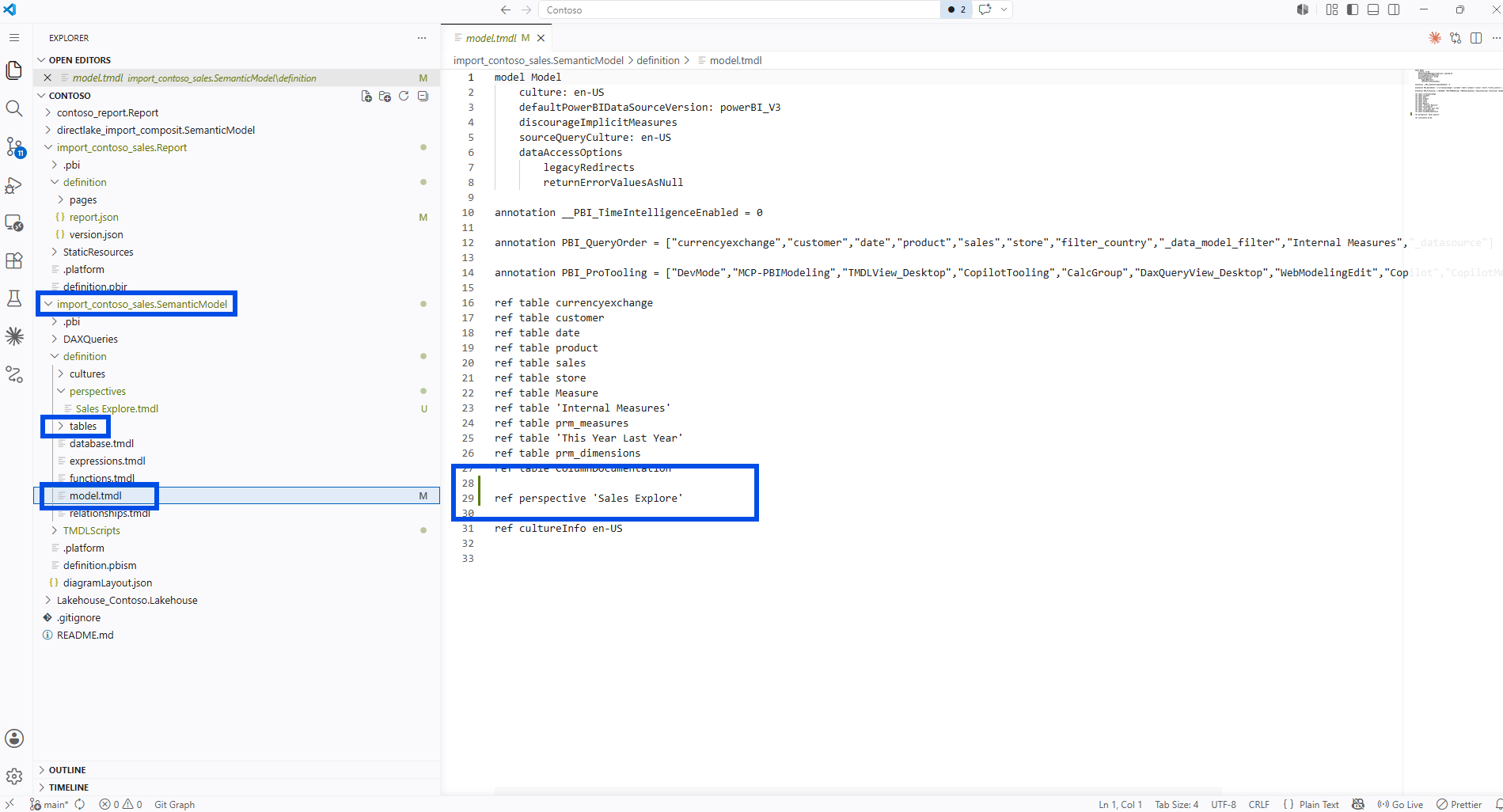Open the Run and Debug view
Viewport: 1503px width, 812px height.
point(14,185)
